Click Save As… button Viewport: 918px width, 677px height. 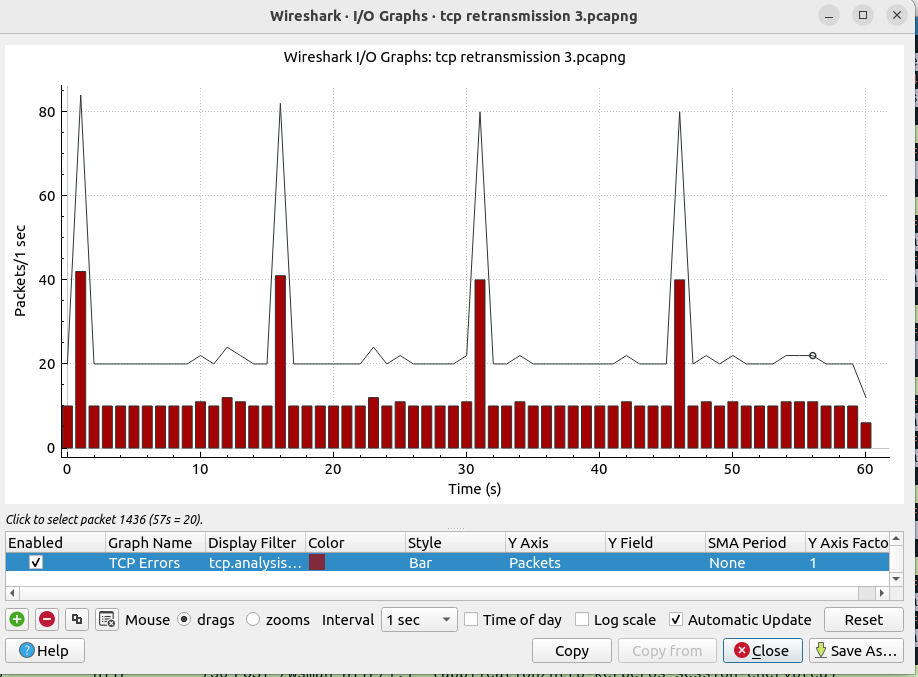[x=857, y=651]
